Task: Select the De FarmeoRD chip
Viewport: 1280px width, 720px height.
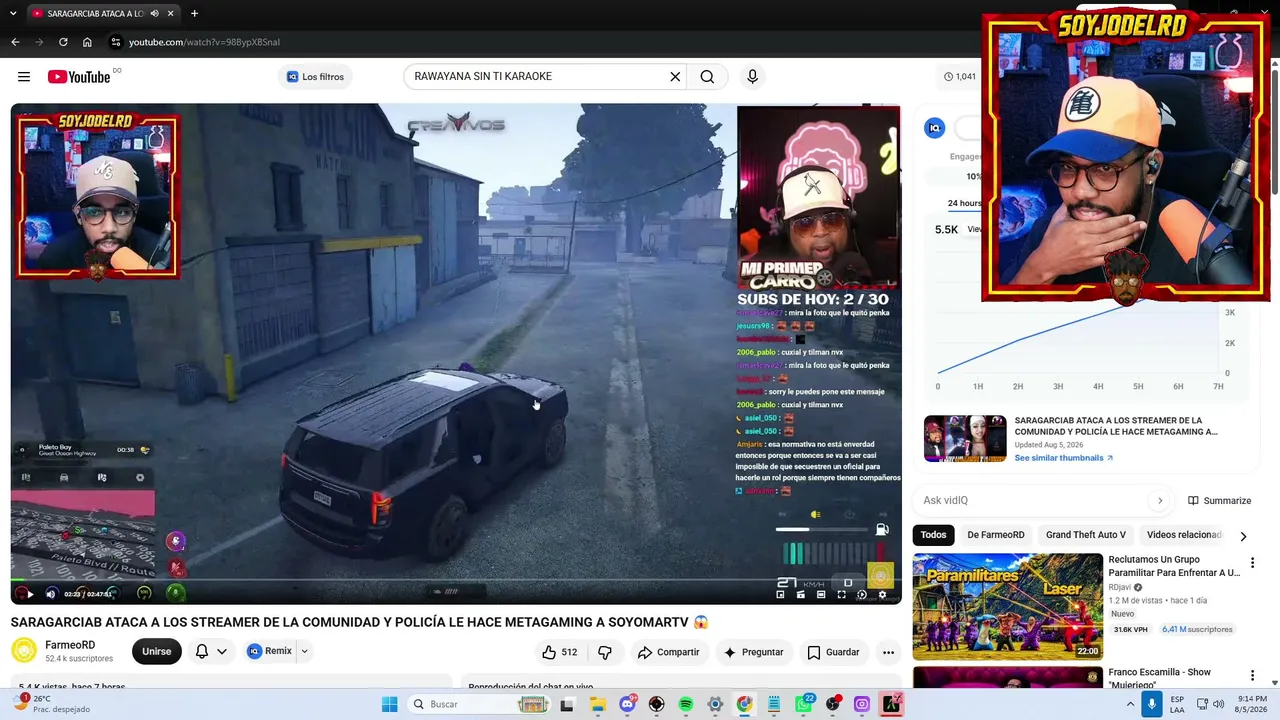Action: [996, 535]
